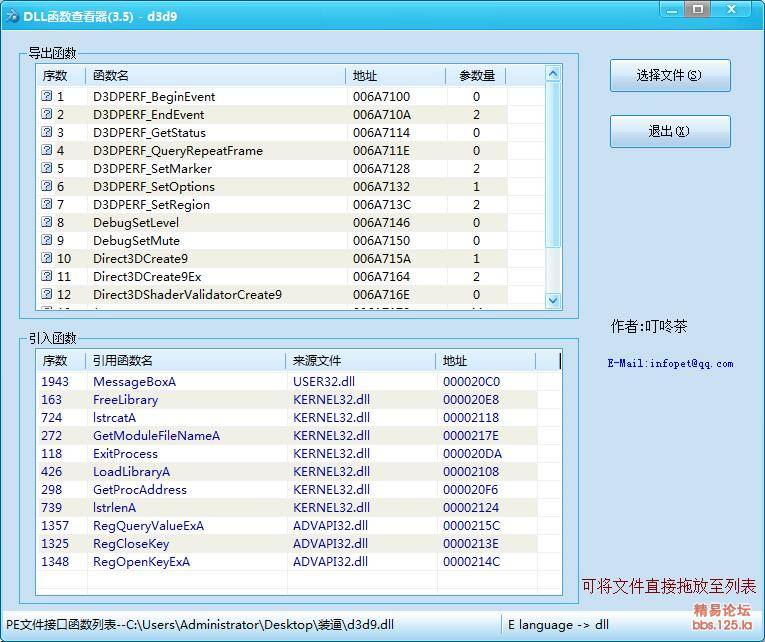The height and width of the screenshot is (642, 765).
Task: Sort export list by 序数 column header
Action: tap(61, 76)
